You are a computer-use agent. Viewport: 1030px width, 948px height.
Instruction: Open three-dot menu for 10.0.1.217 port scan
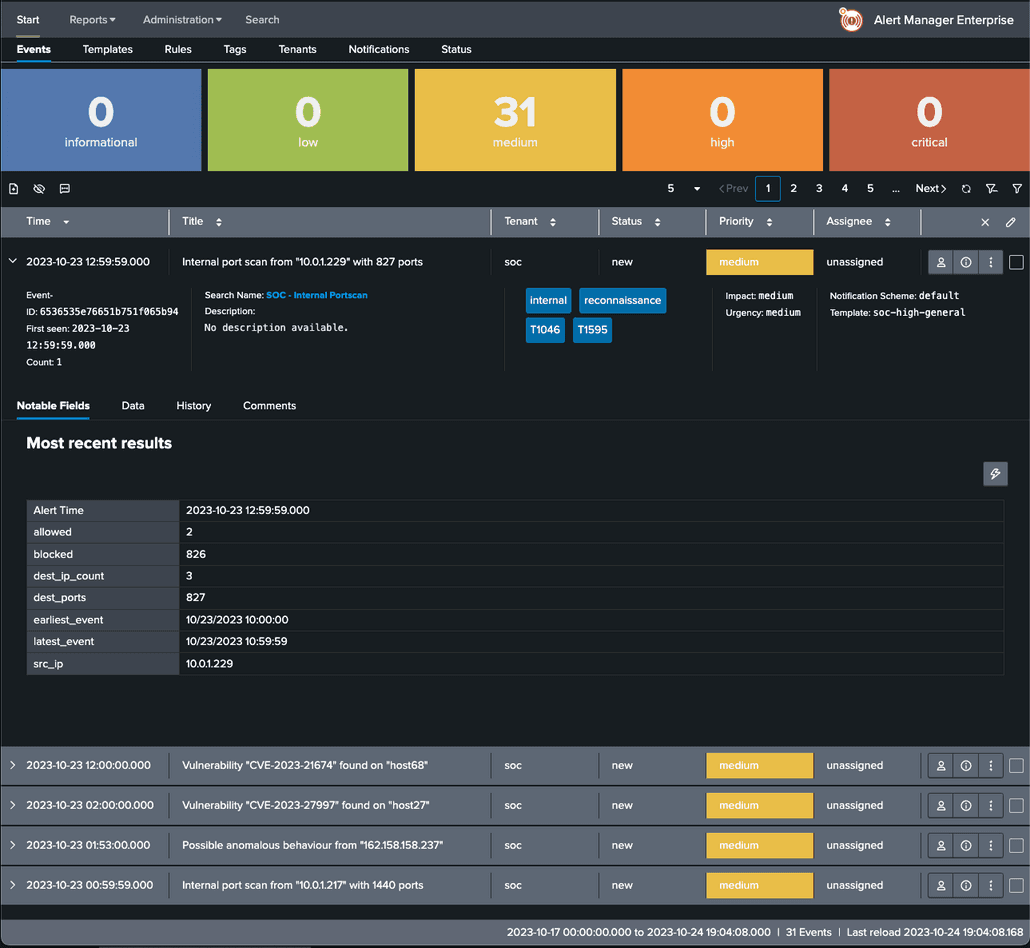click(x=991, y=886)
